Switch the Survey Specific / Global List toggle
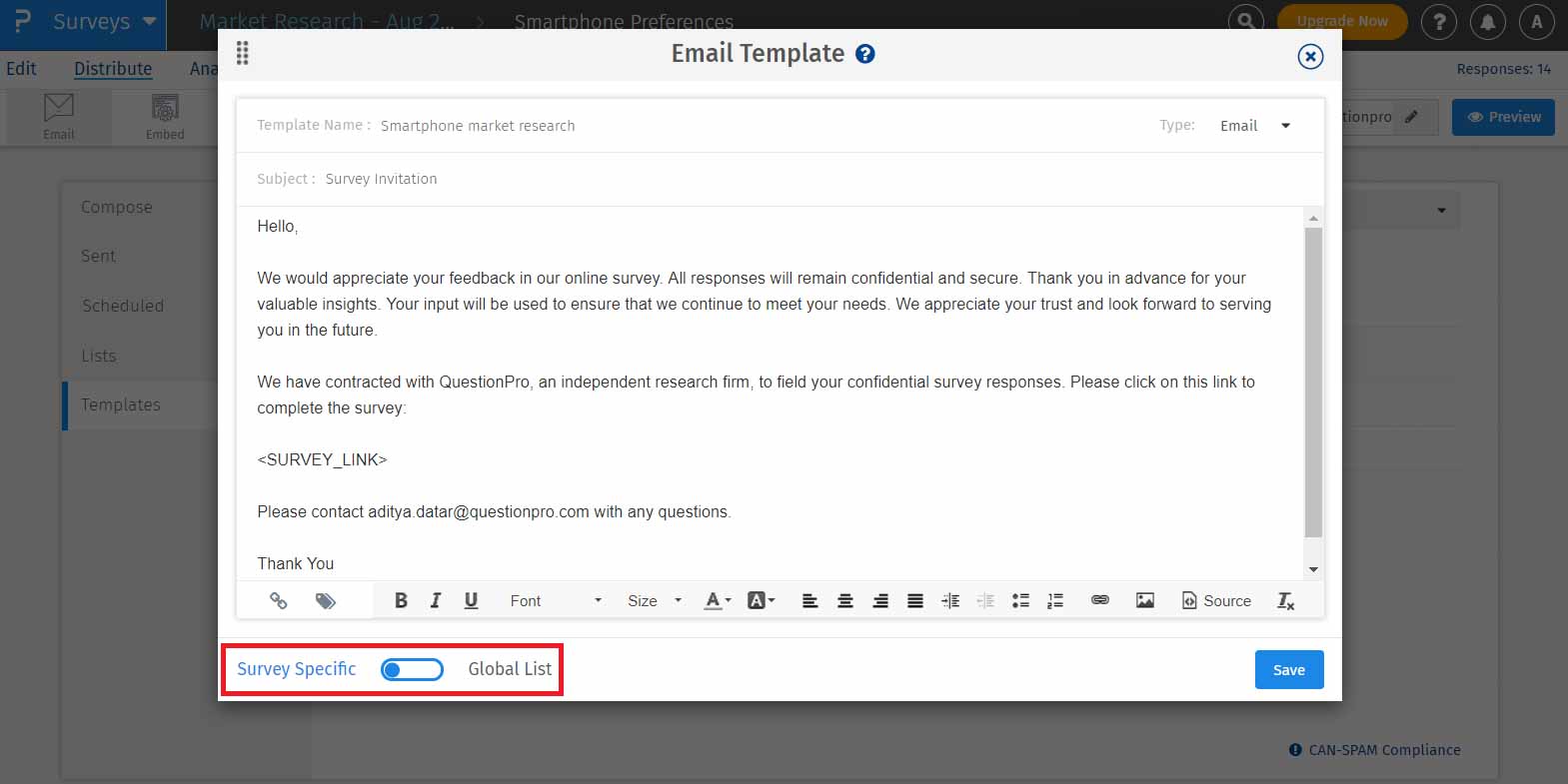The height and width of the screenshot is (784, 1568). coord(412,669)
